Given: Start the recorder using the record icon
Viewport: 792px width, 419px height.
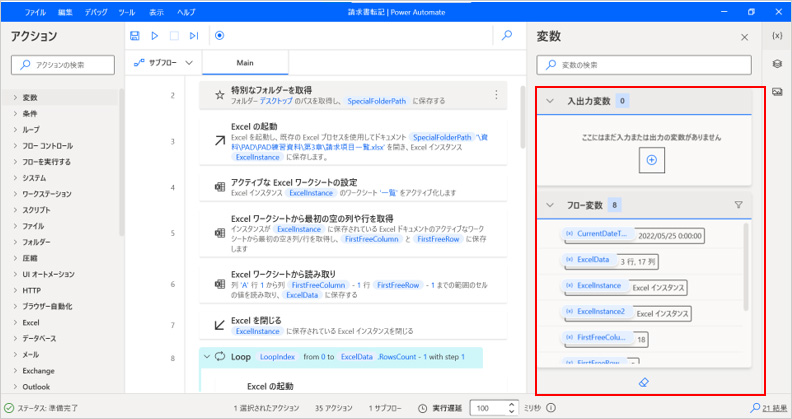Looking at the screenshot, I should point(219,36).
